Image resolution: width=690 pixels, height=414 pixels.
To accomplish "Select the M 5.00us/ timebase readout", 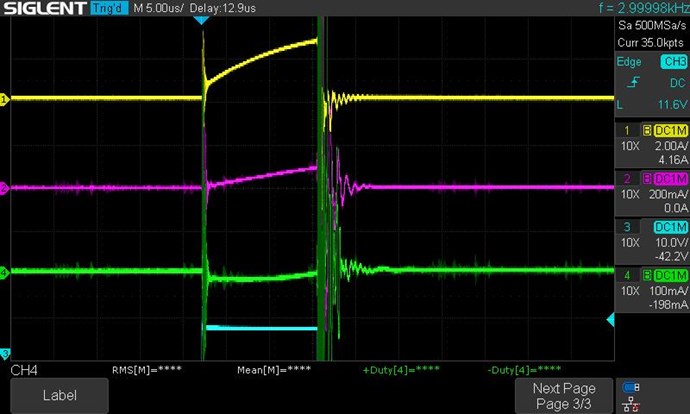I will tap(158, 8).
